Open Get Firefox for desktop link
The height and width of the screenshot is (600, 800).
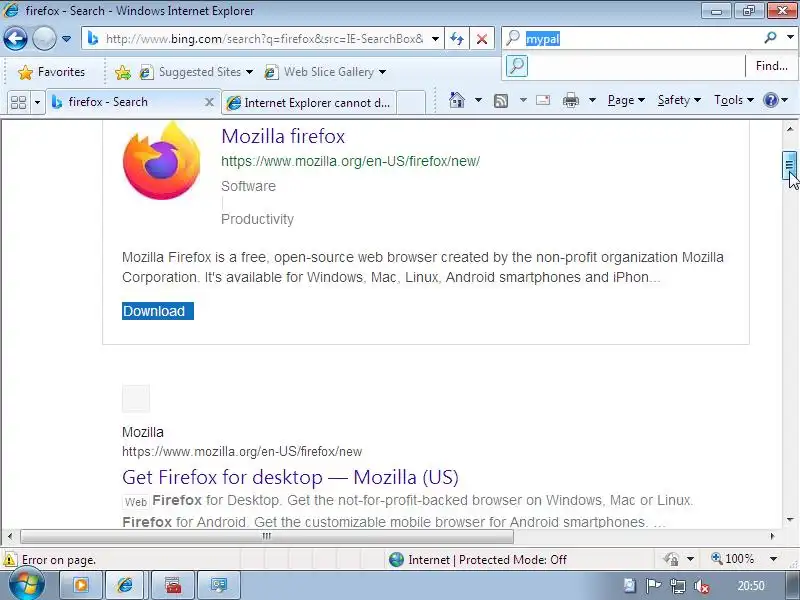290,478
